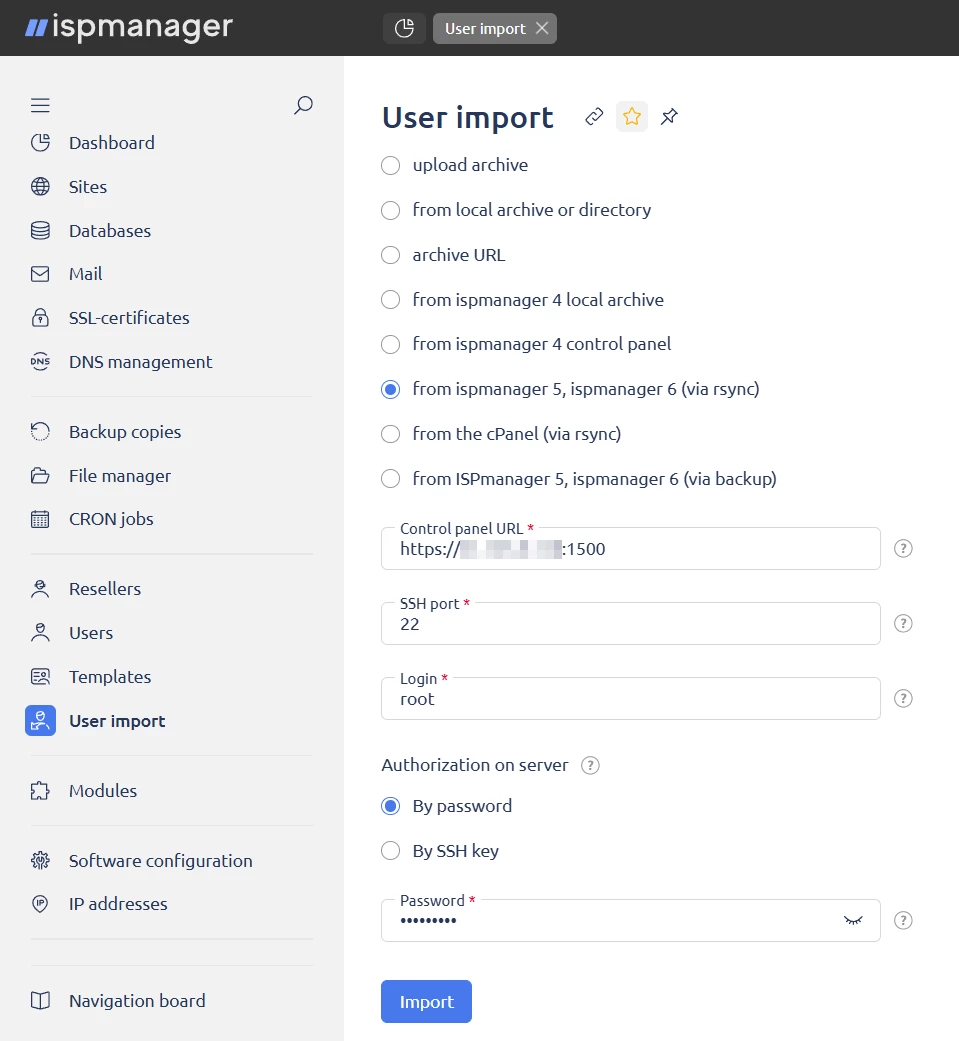
Task: Show password with eye icon
Action: [853, 920]
